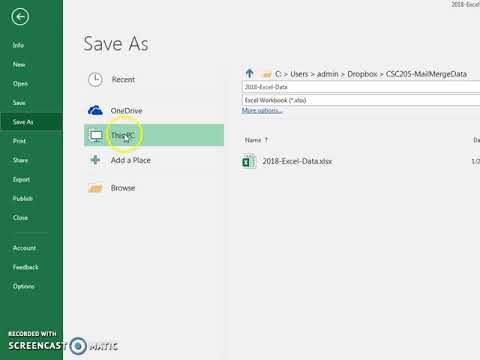
Task: Open the Info backstage page
Action: coord(18,45)
